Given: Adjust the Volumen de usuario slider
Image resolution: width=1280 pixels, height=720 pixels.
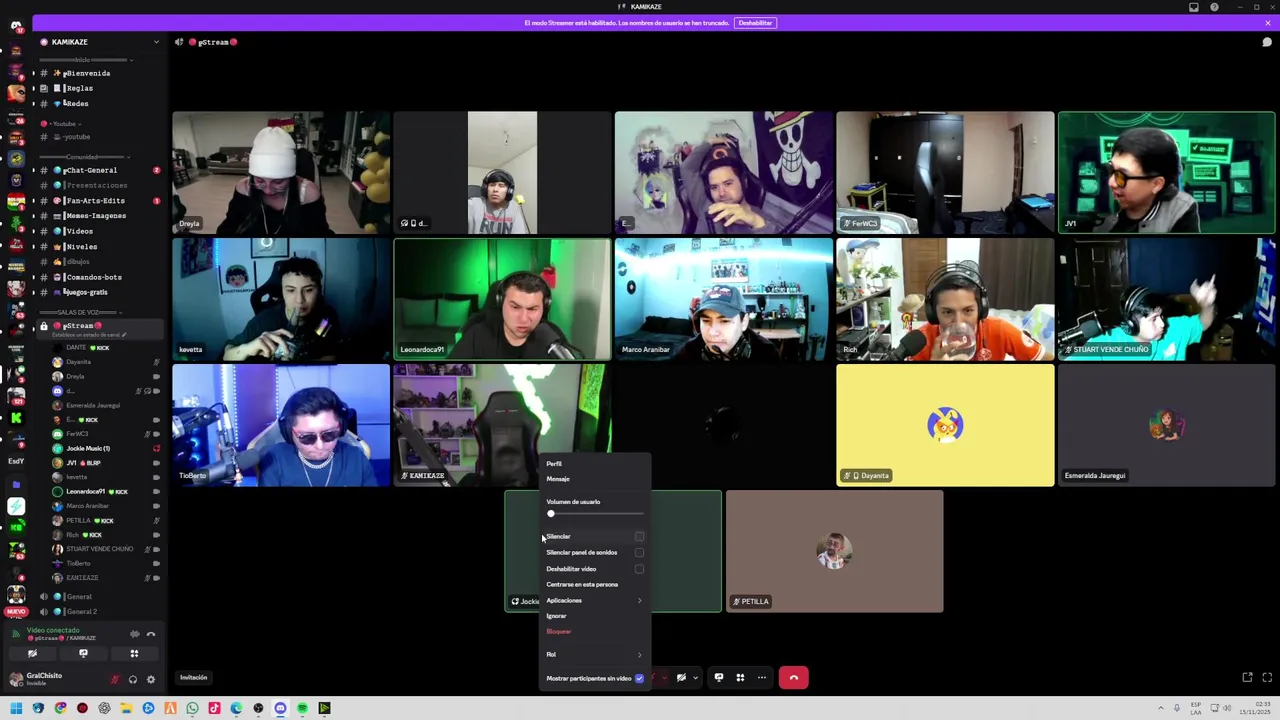Looking at the screenshot, I should pos(595,513).
